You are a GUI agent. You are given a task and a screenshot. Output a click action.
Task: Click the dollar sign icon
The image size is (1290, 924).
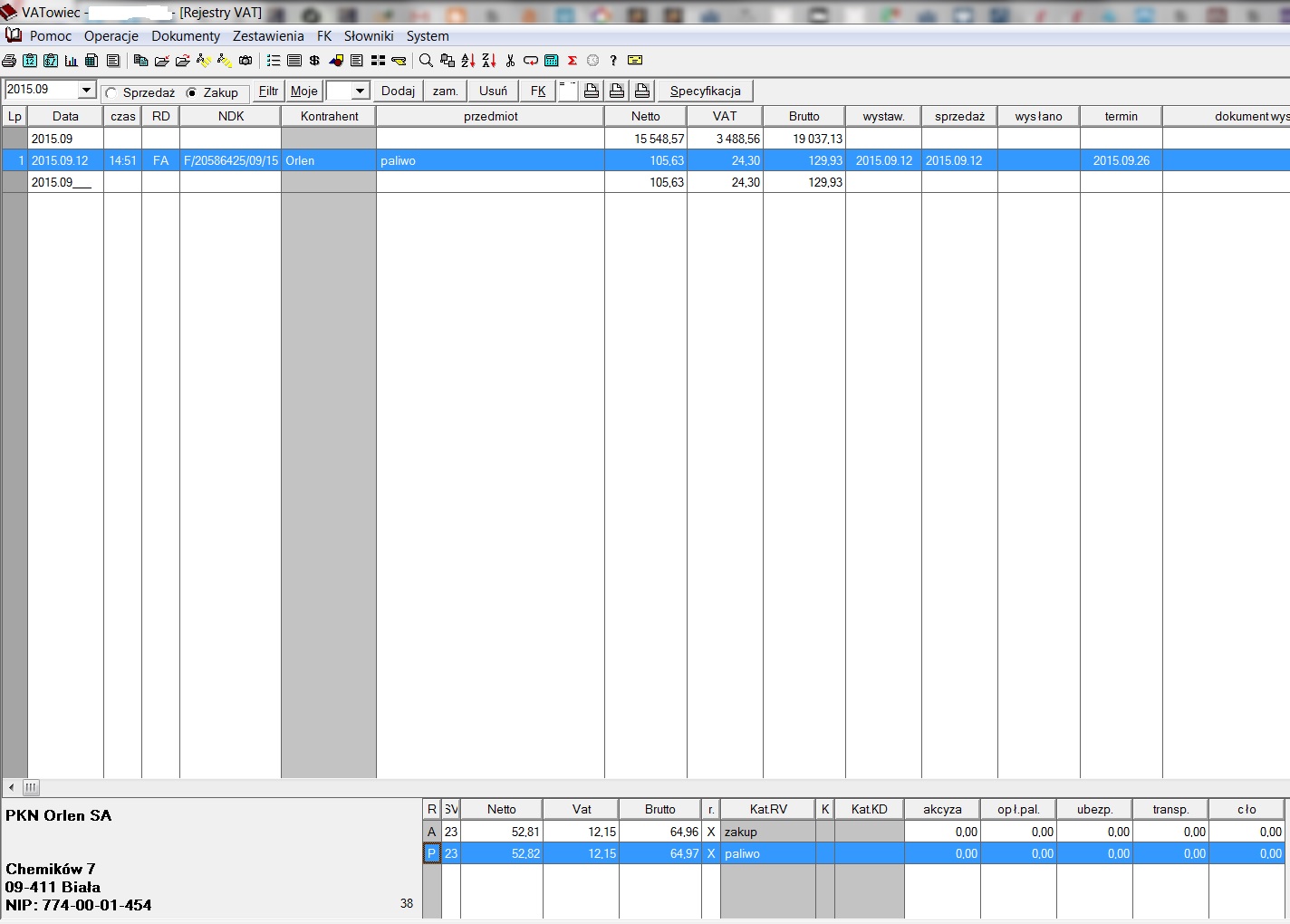click(314, 61)
